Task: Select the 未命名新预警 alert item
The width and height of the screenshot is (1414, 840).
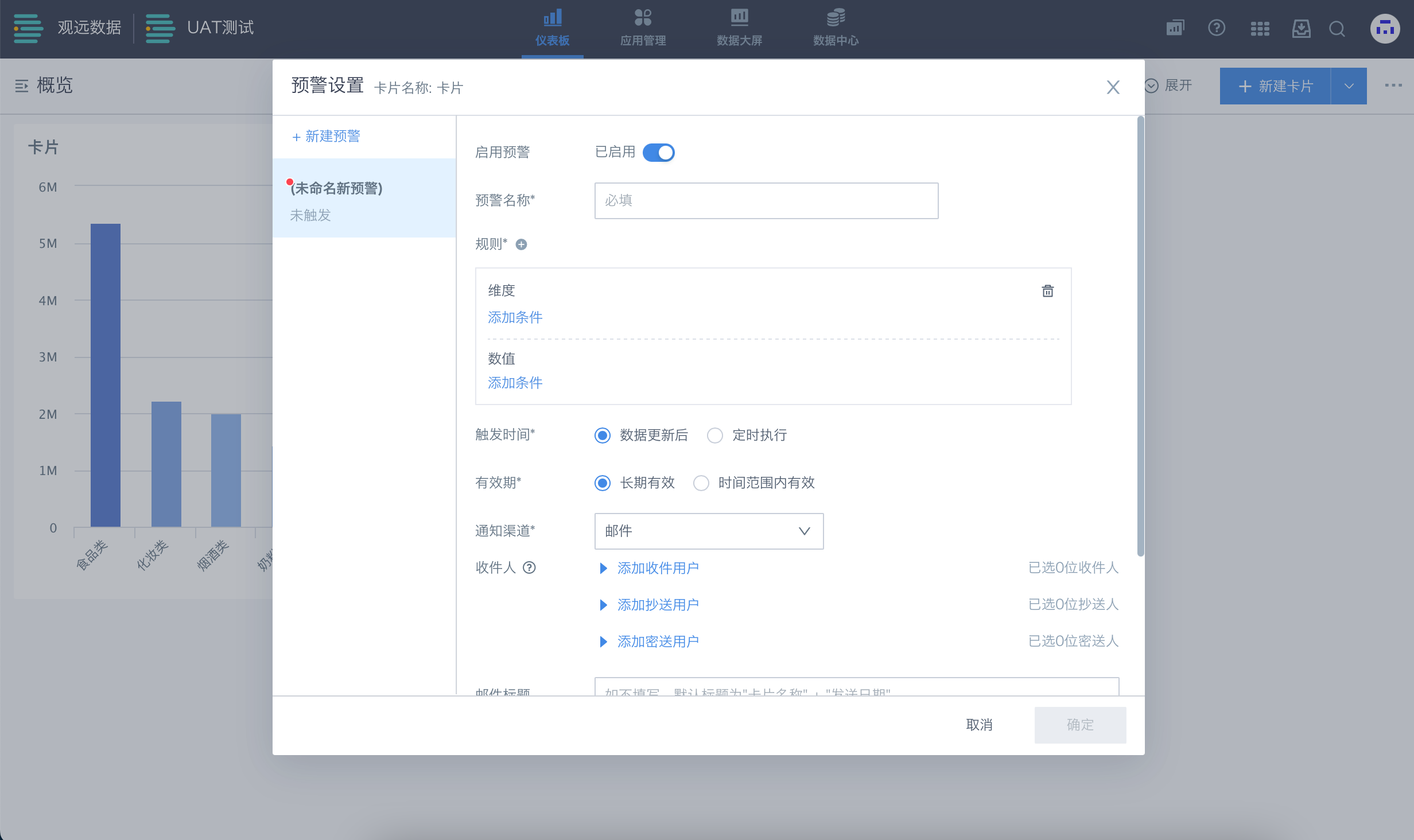Action: [x=364, y=198]
